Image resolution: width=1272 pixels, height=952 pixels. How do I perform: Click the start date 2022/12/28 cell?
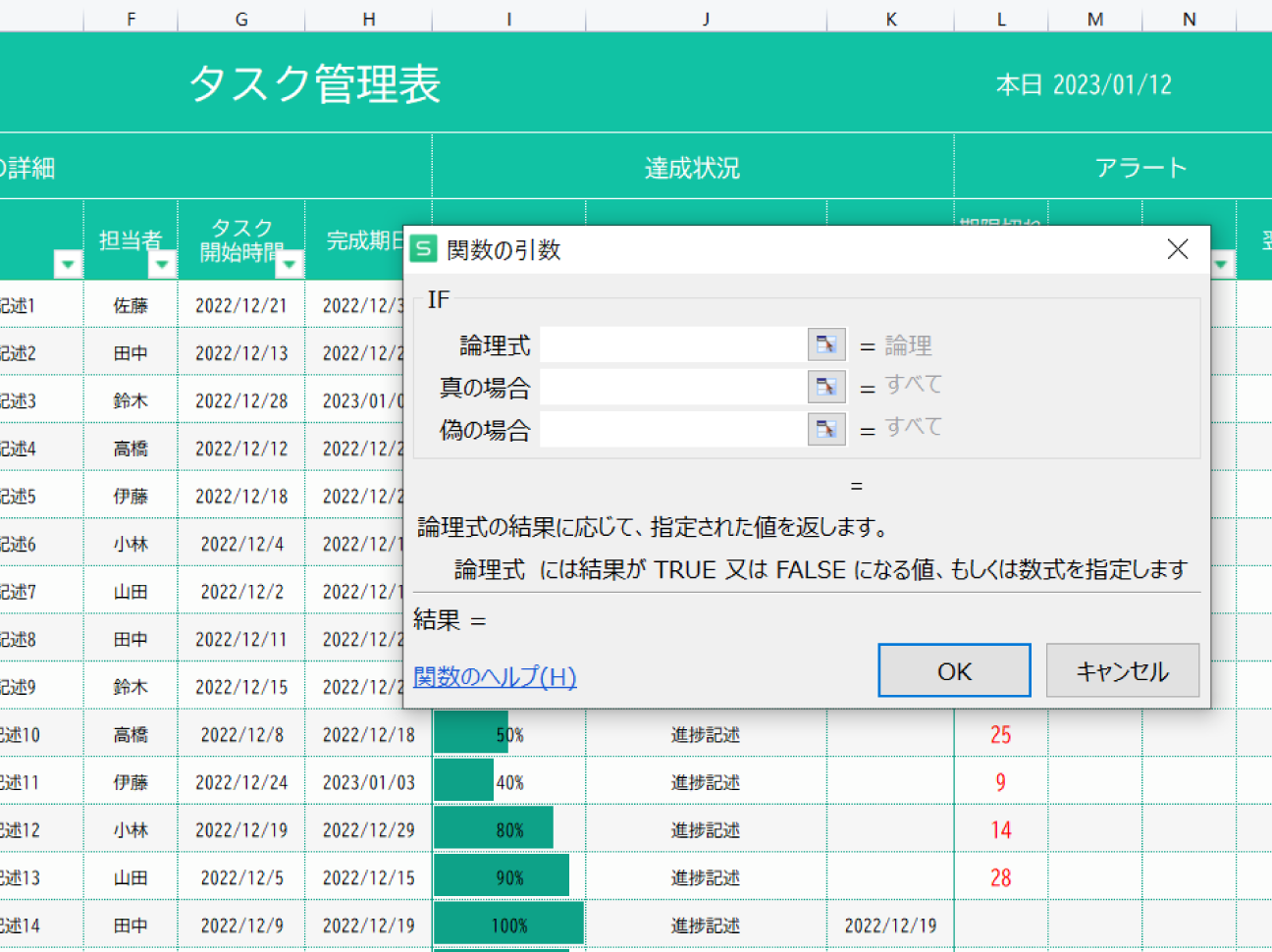click(241, 400)
